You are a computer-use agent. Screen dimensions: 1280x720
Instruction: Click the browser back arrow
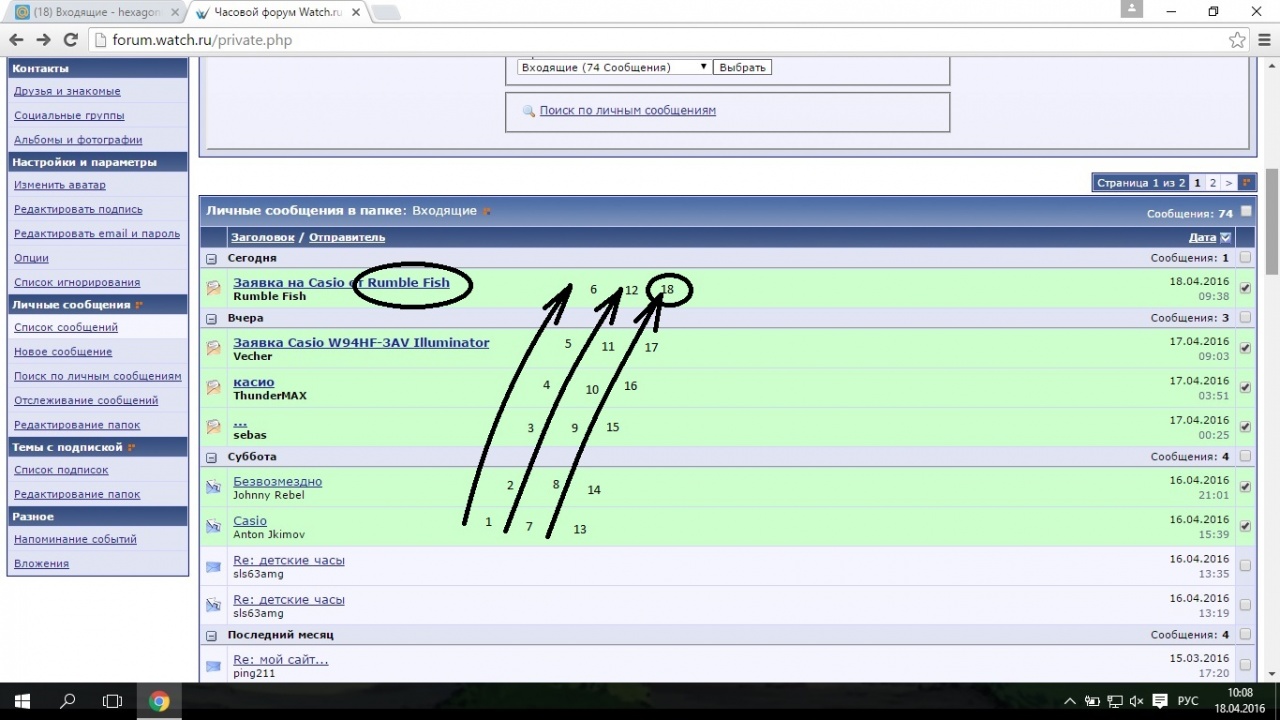16,40
